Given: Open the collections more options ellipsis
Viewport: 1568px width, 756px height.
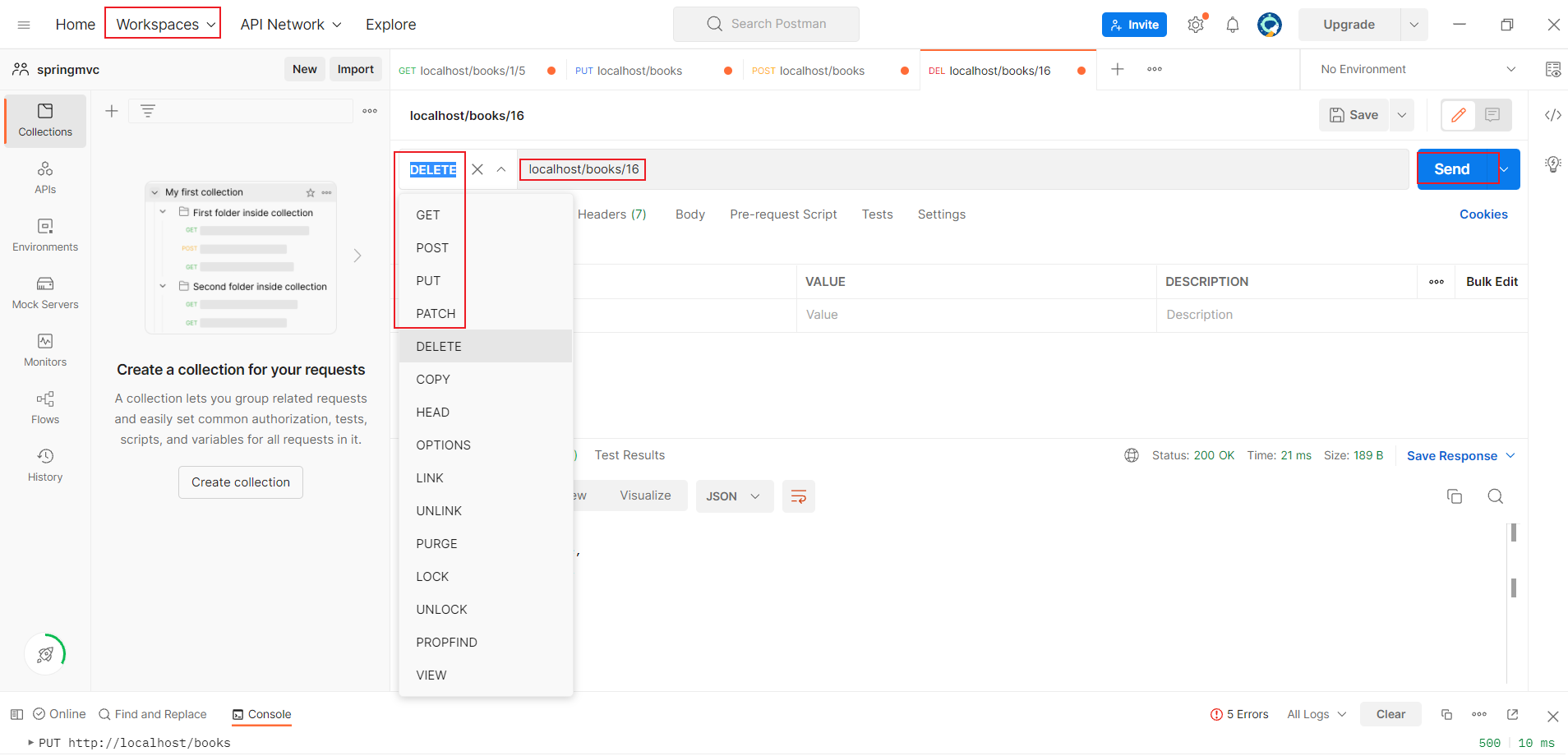Looking at the screenshot, I should [370, 111].
